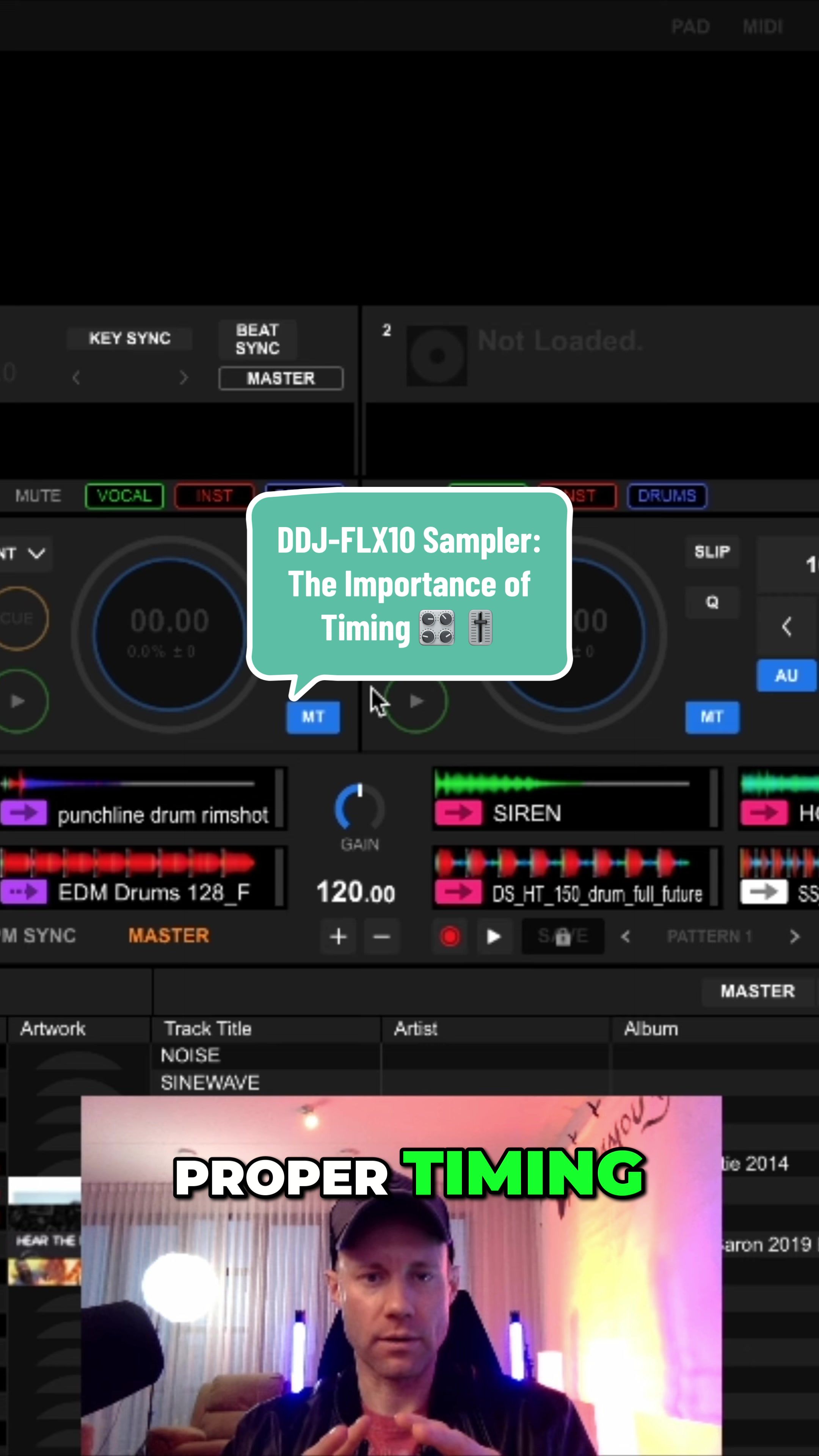Click the sequencer play button
Screen dimensions: 819x1456
pyautogui.click(x=493, y=937)
